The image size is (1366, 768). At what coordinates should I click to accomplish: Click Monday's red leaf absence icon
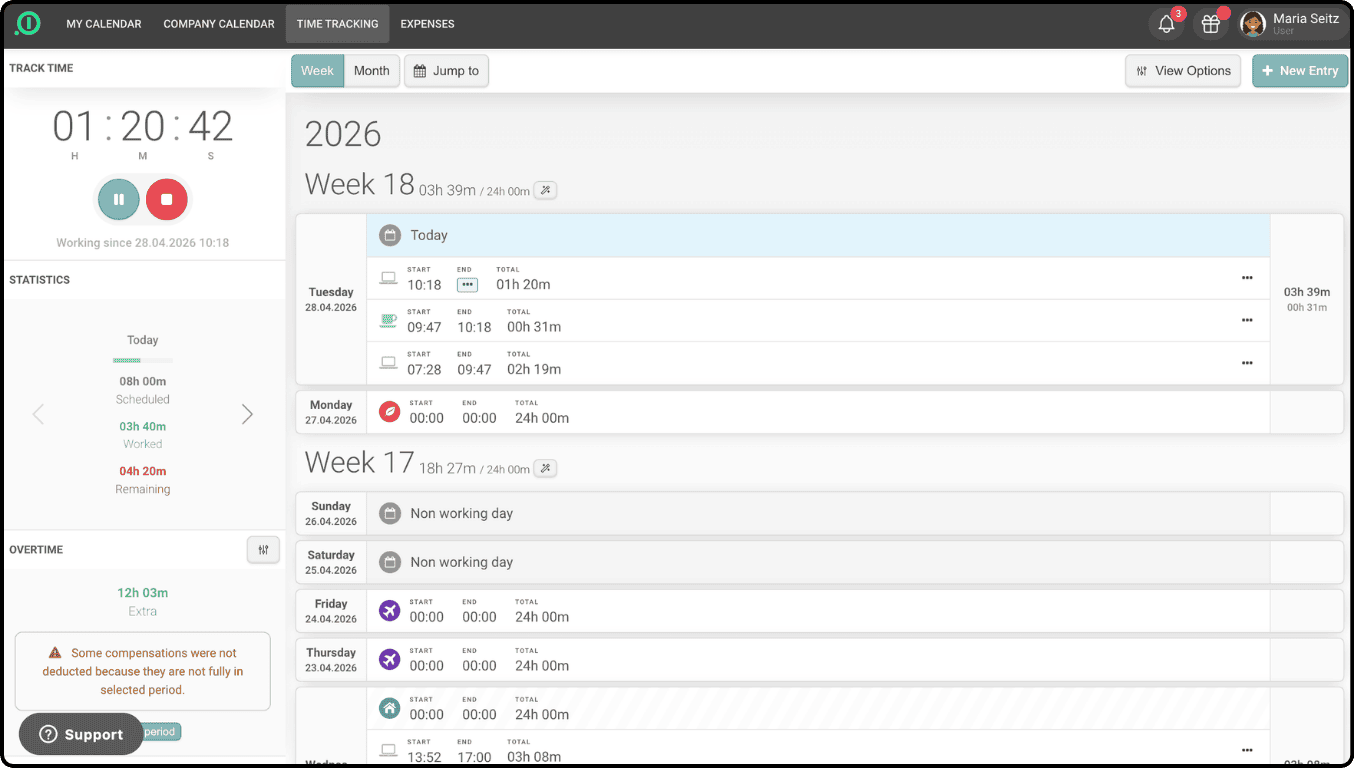point(390,412)
